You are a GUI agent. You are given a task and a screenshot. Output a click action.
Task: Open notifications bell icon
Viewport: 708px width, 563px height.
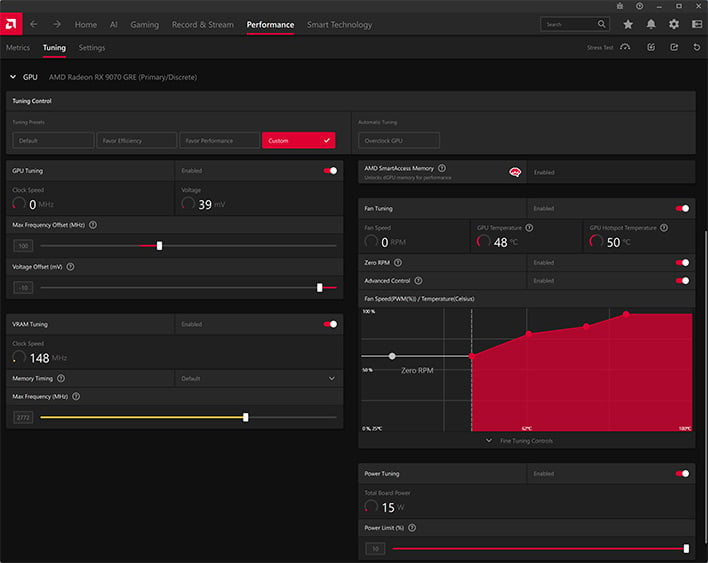point(651,24)
